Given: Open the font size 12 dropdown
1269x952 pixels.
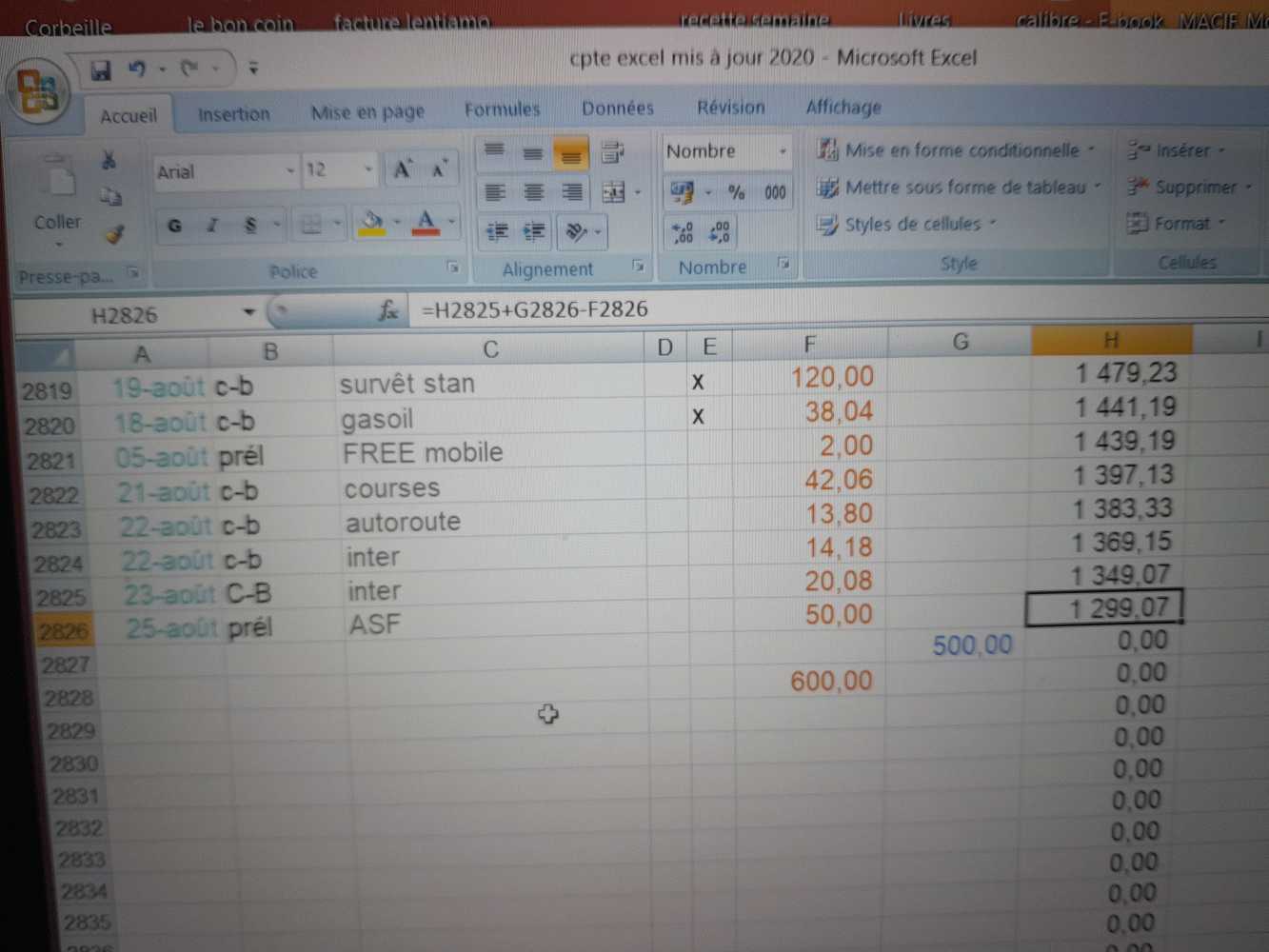Looking at the screenshot, I should [x=367, y=170].
